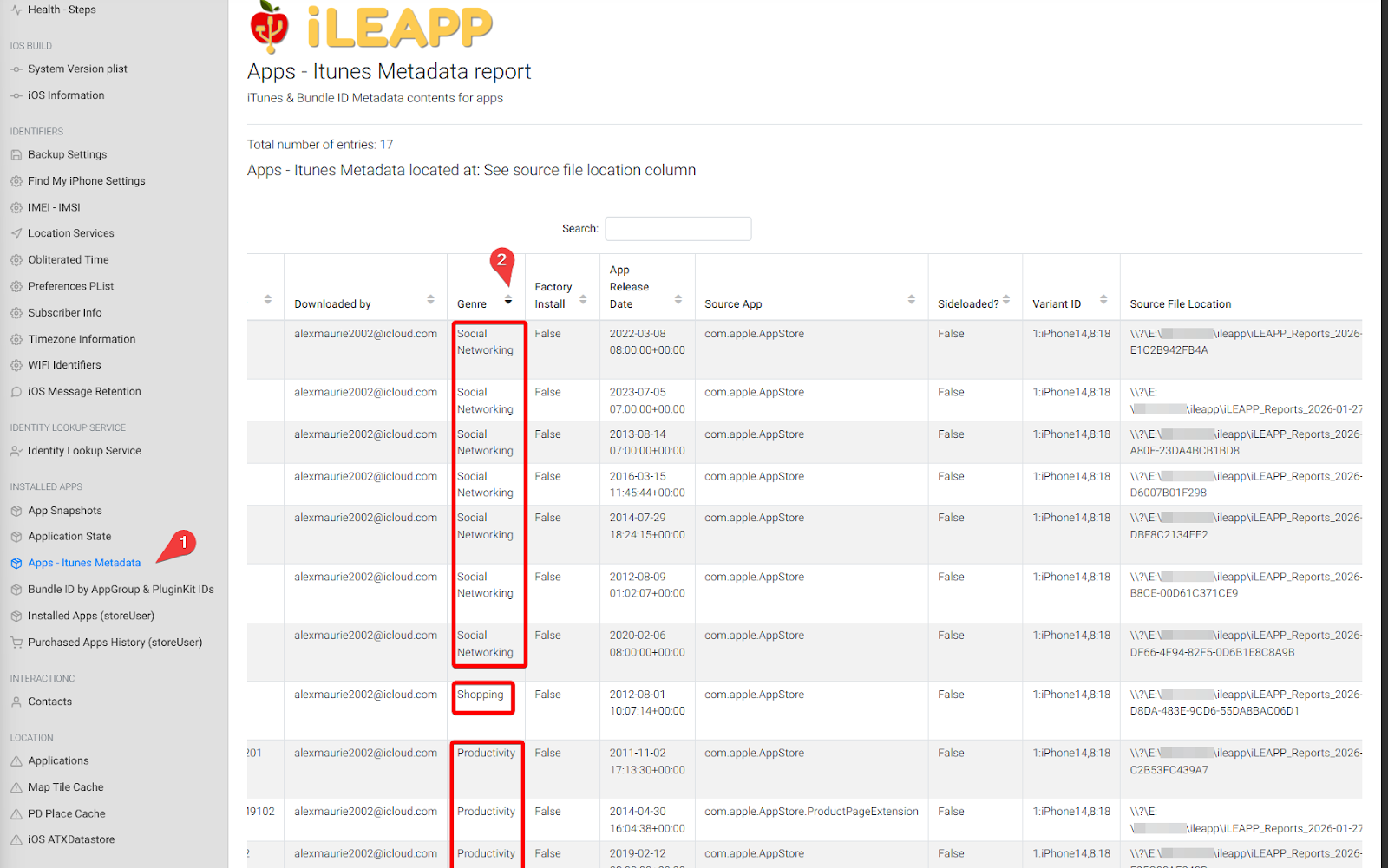Image resolution: width=1388 pixels, height=868 pixels.
Task: Click the Backup Settings icon
Action: point(16,154)
